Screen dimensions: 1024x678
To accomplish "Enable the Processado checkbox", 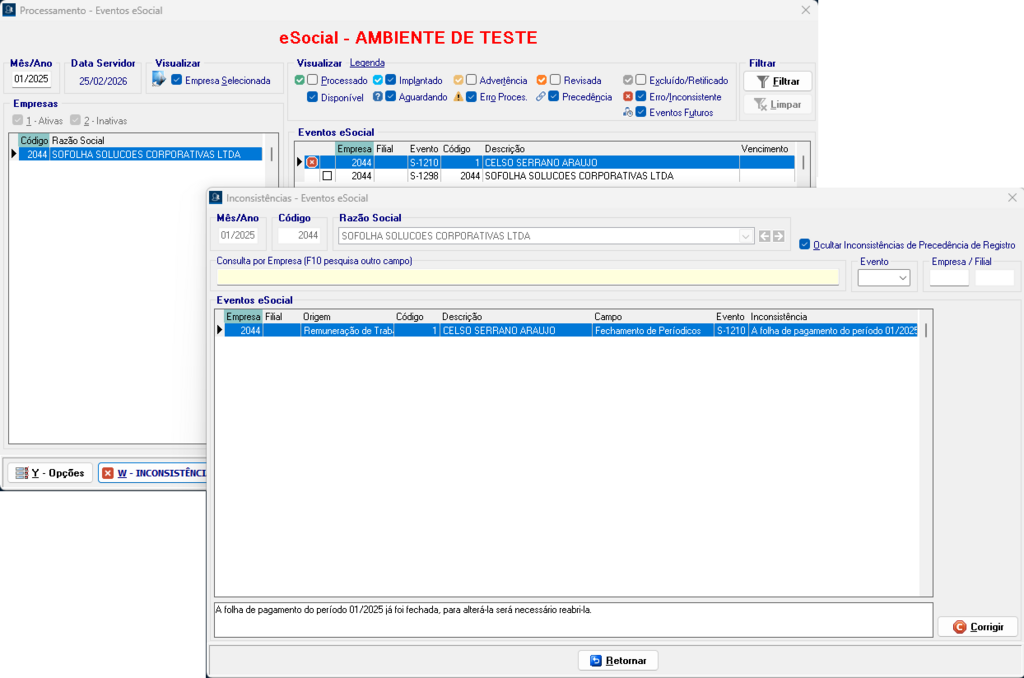I will (313, 80).
